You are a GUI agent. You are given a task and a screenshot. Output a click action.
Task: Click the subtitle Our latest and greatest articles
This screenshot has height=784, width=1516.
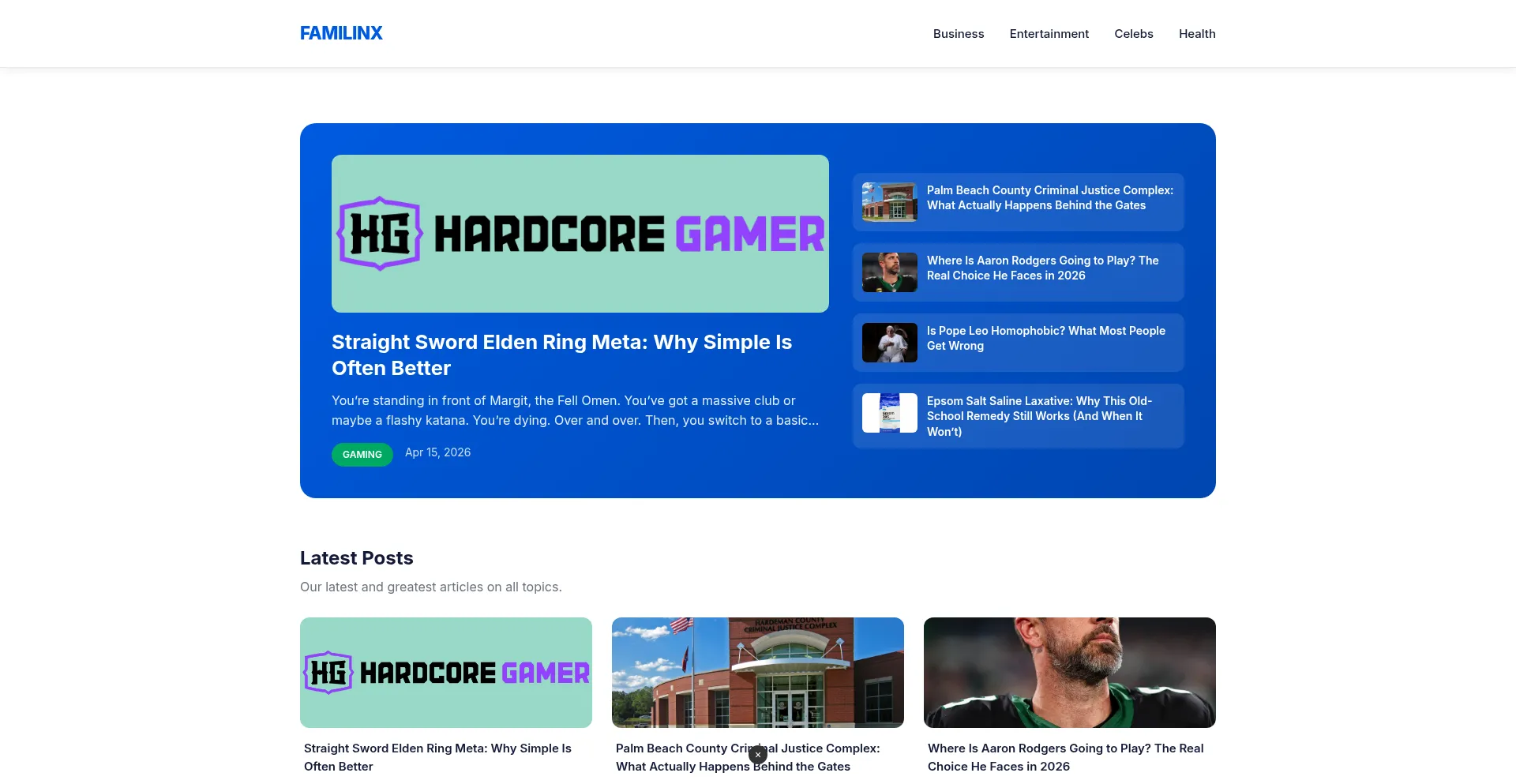(431, 587)
